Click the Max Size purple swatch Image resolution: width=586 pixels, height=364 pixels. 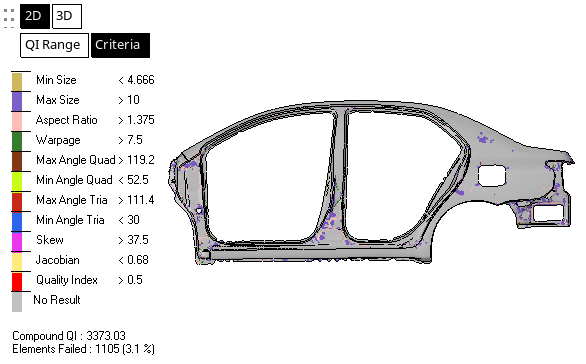tap(17, 101)
